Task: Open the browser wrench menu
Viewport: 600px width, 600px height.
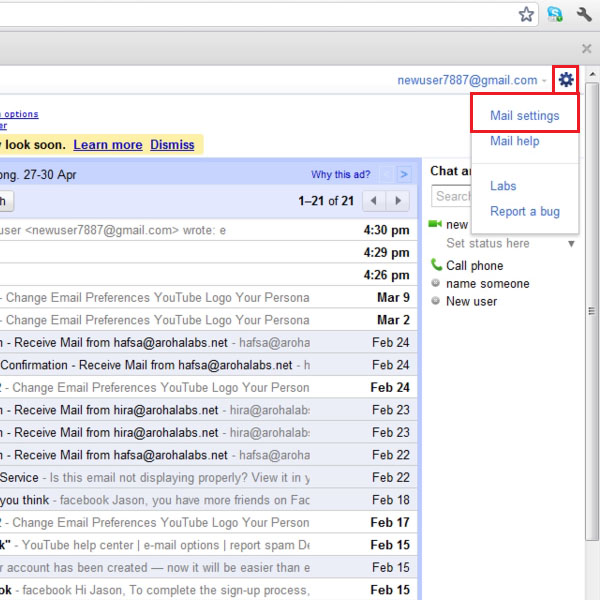Action: (584, 15)
